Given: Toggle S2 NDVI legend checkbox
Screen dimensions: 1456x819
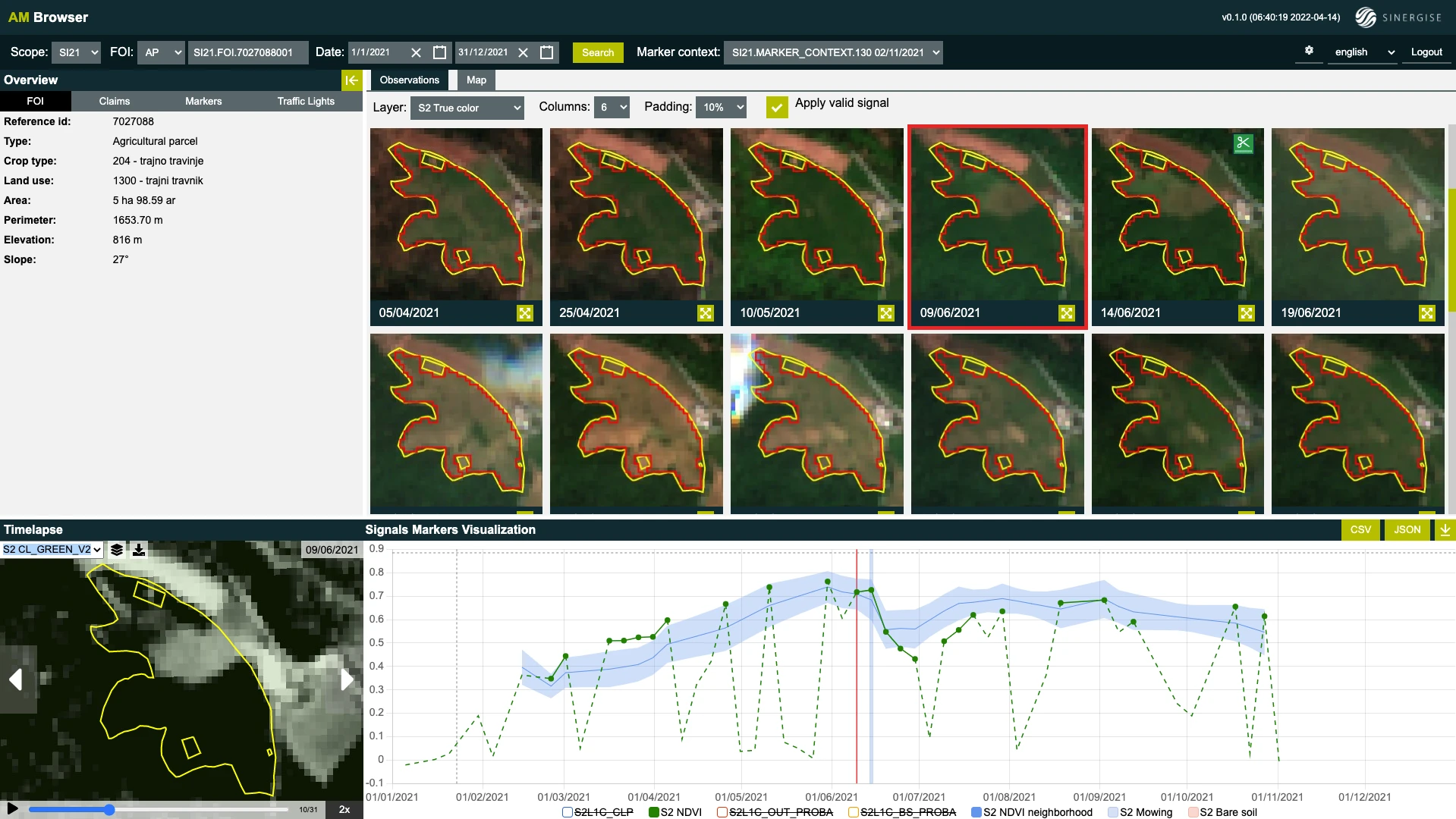Looking at the screenshot, I should [x=654, y=812].
